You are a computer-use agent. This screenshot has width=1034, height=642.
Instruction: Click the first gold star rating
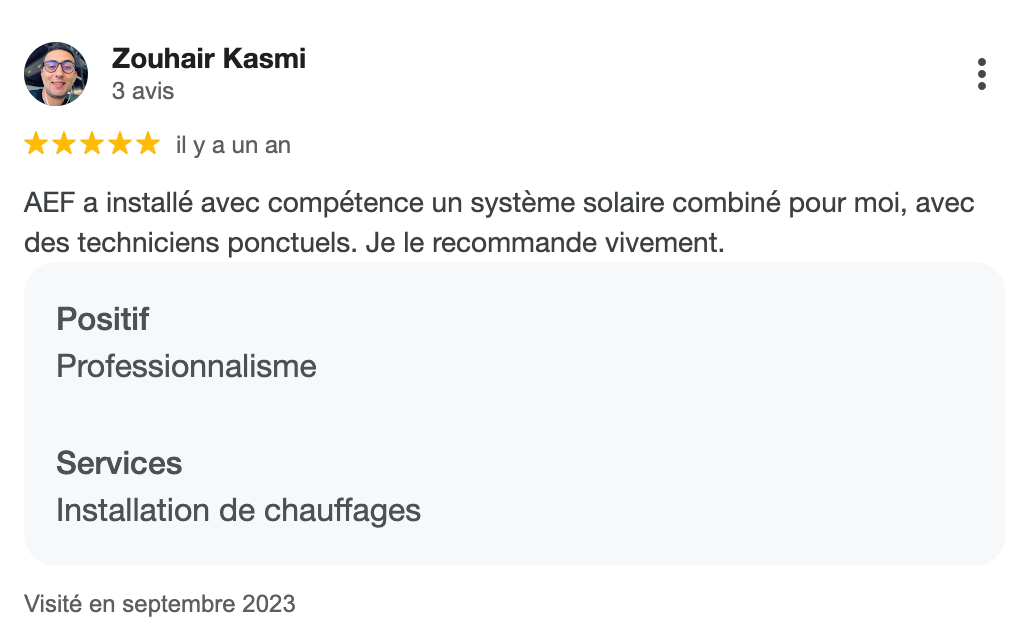click(36, 144)
